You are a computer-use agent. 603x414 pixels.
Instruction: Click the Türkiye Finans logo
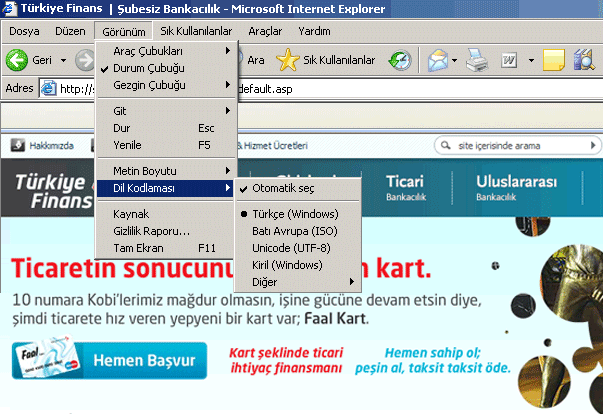tap(54, 191)
